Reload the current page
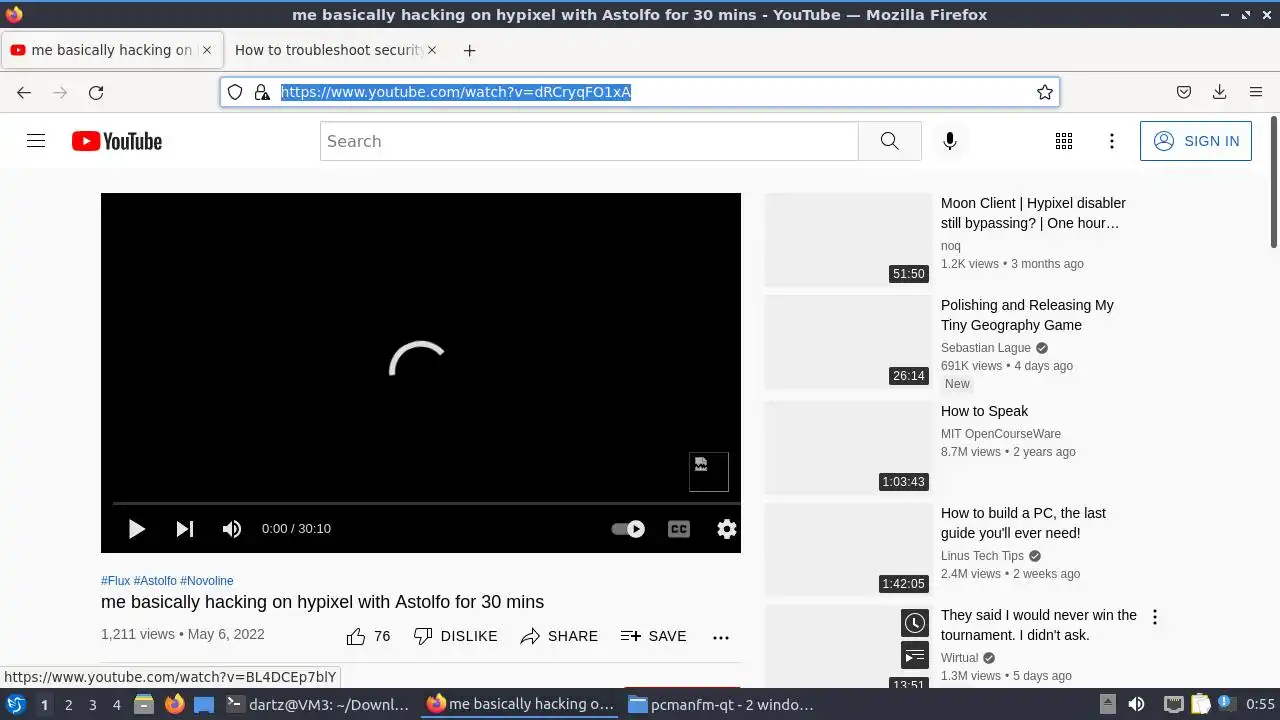This screenshot has height=720, width=1280. [96, 92]
